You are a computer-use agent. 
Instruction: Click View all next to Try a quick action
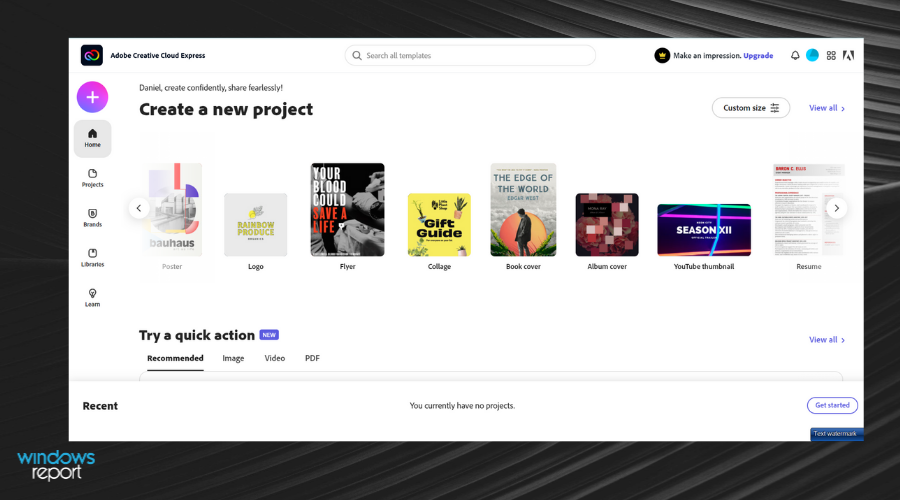pyautogui.click(x=827, y=340)
